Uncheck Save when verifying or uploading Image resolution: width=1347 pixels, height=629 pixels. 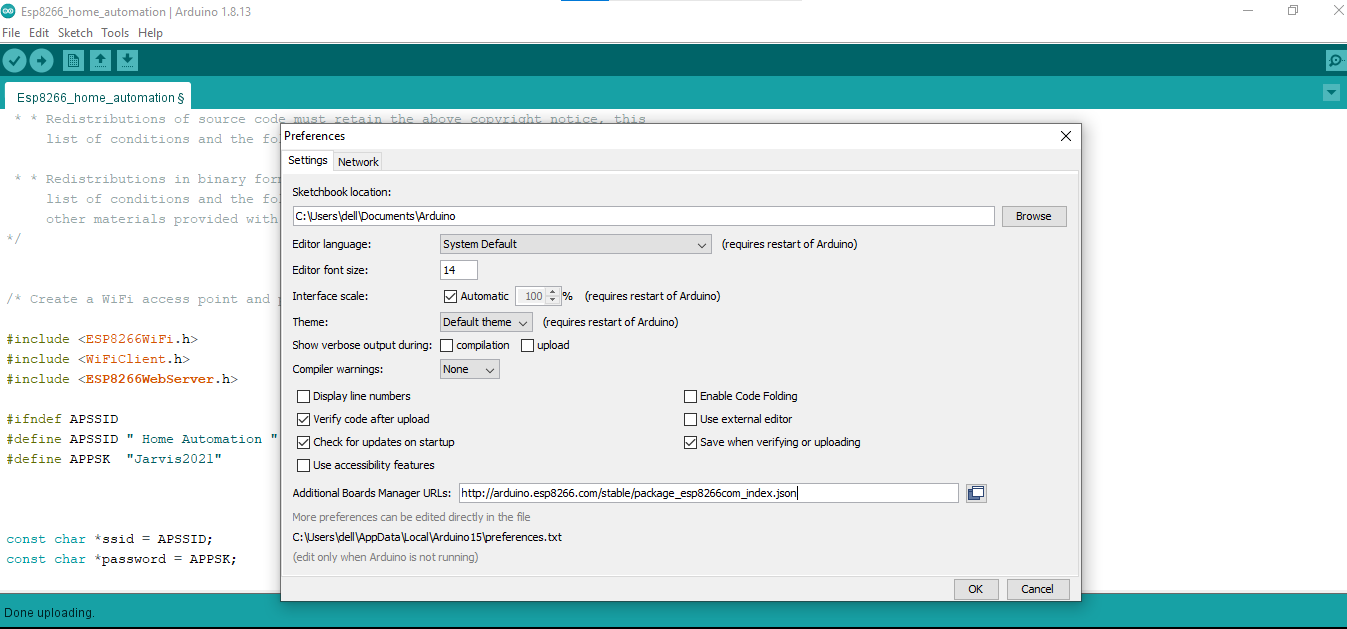pos(690,442)
